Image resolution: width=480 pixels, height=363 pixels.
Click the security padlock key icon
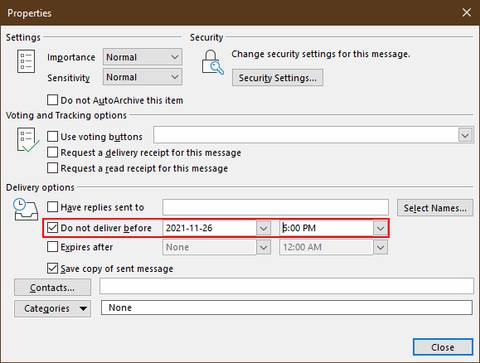tap(212, 62)
